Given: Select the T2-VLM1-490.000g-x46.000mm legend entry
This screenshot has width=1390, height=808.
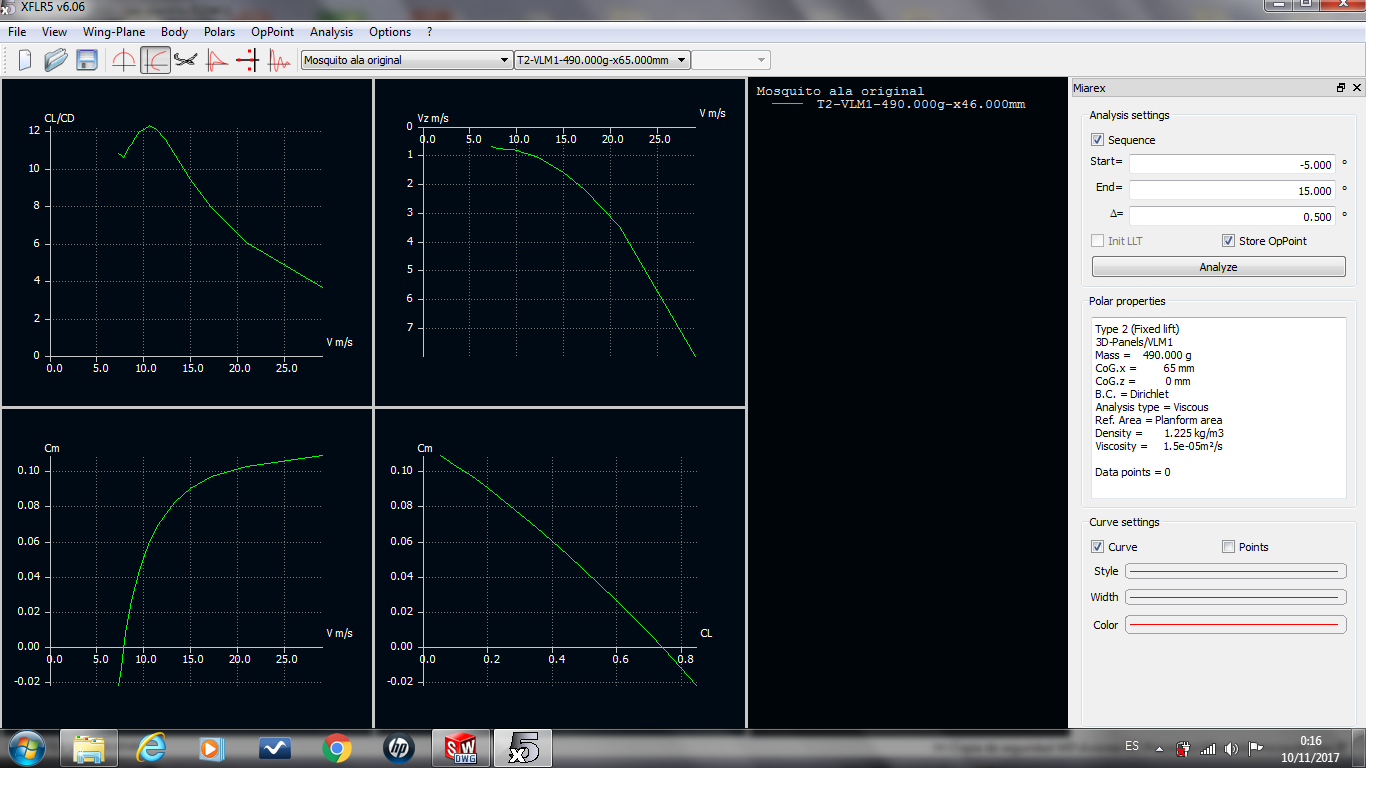Looking at the screenshot, I should 921,104.
